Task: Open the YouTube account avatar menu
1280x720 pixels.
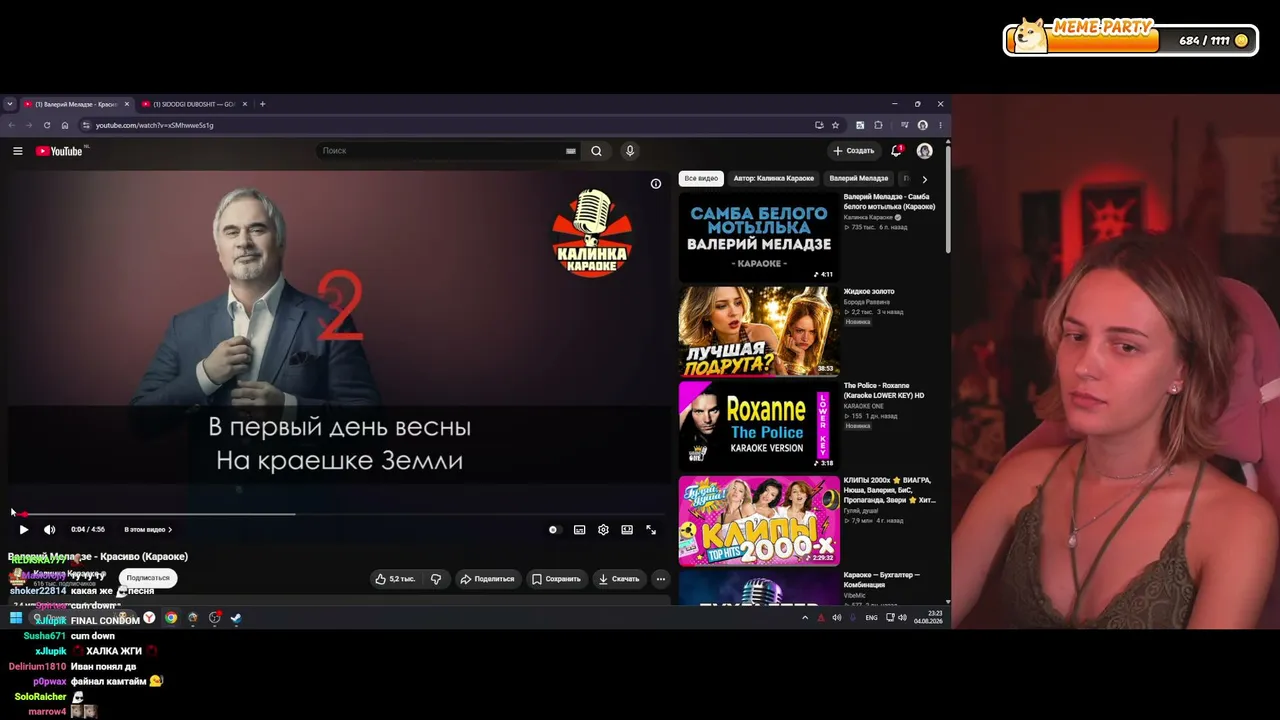Action: point(924,151)
